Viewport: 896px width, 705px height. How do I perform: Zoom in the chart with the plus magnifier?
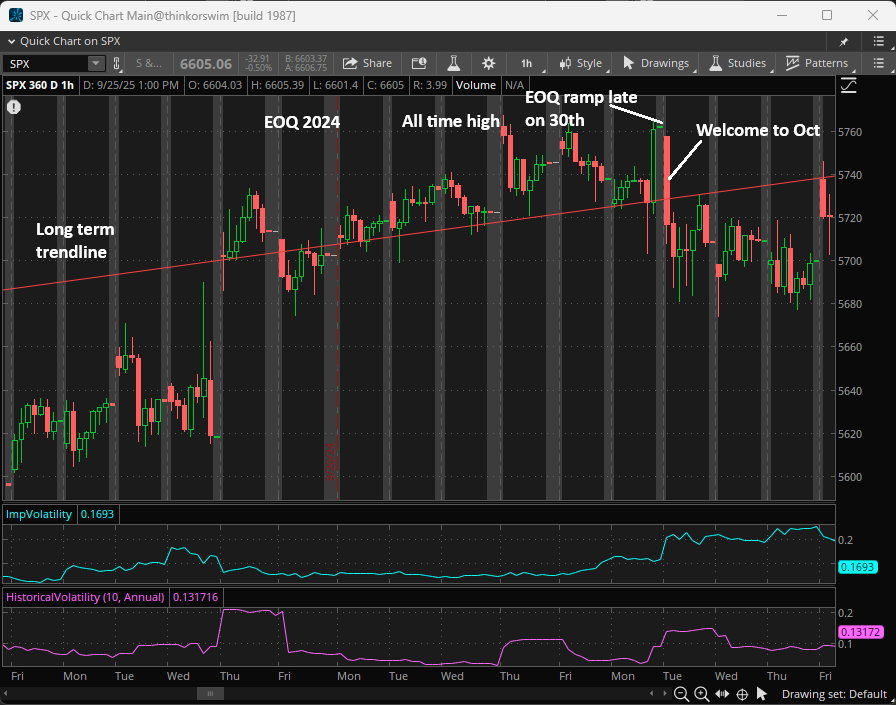pos(701,694)
